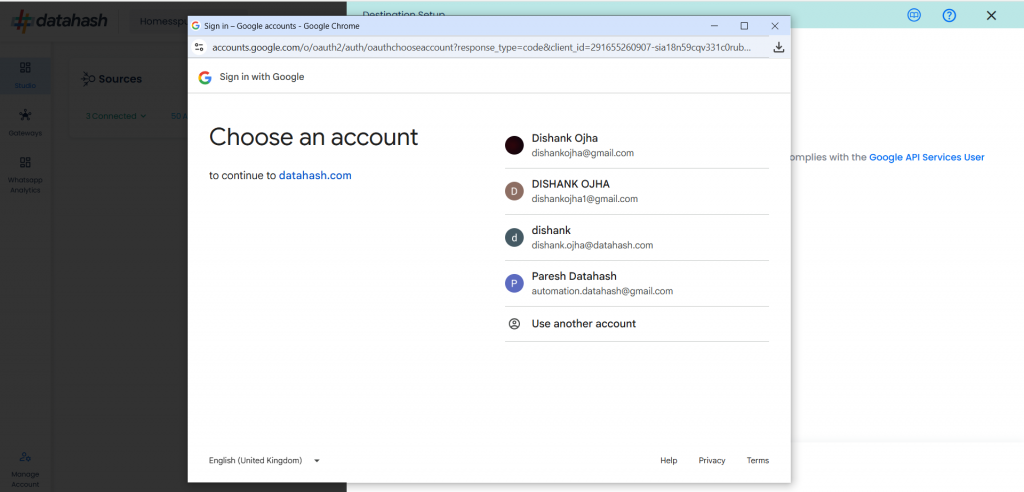Click Dishank Ojha's dark avatar picture

click(x=515, y=145)
